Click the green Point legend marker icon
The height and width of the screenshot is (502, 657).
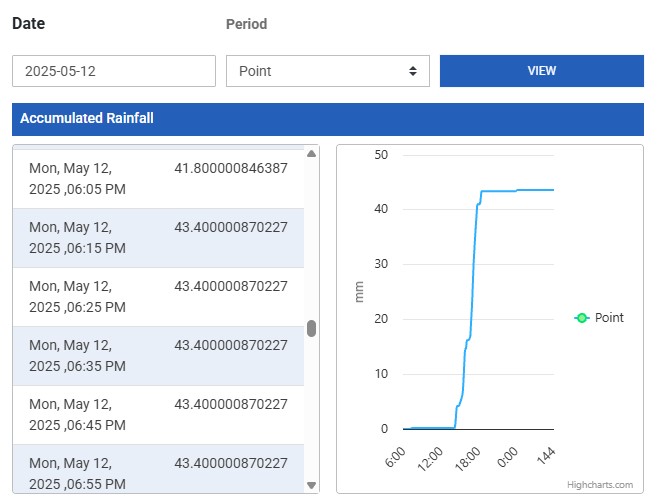pos(581,318)
